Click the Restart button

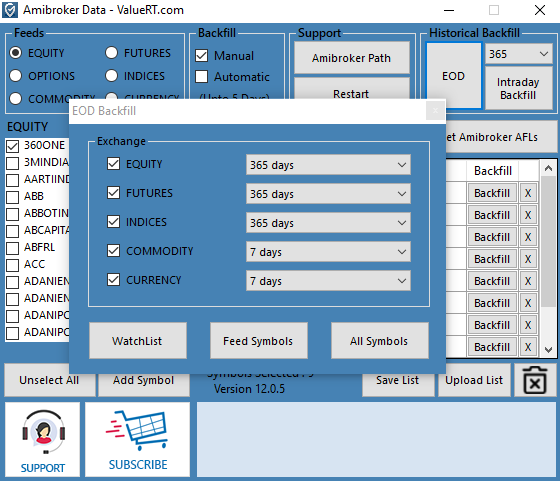point(351,89)
